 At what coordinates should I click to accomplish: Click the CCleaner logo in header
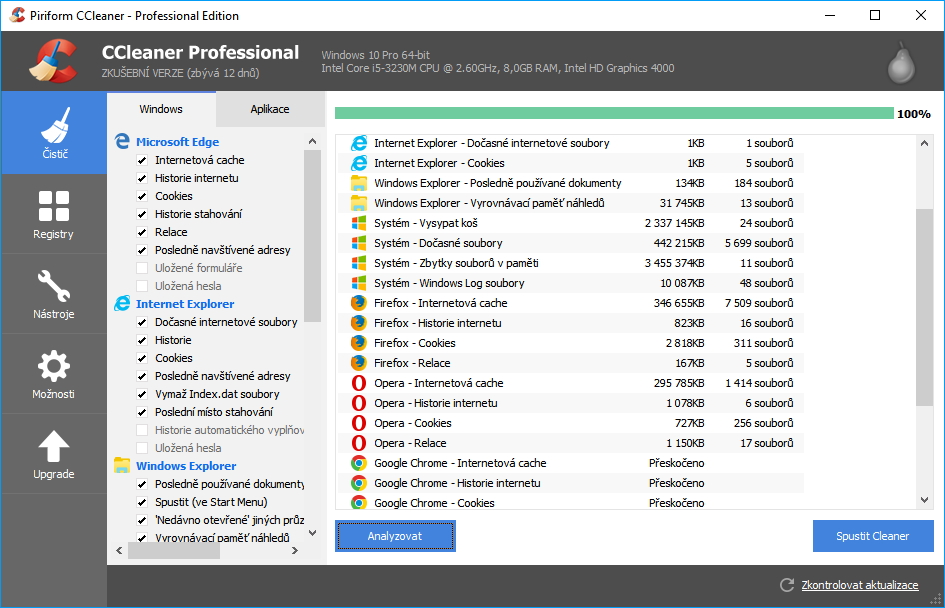pos(53,61)
